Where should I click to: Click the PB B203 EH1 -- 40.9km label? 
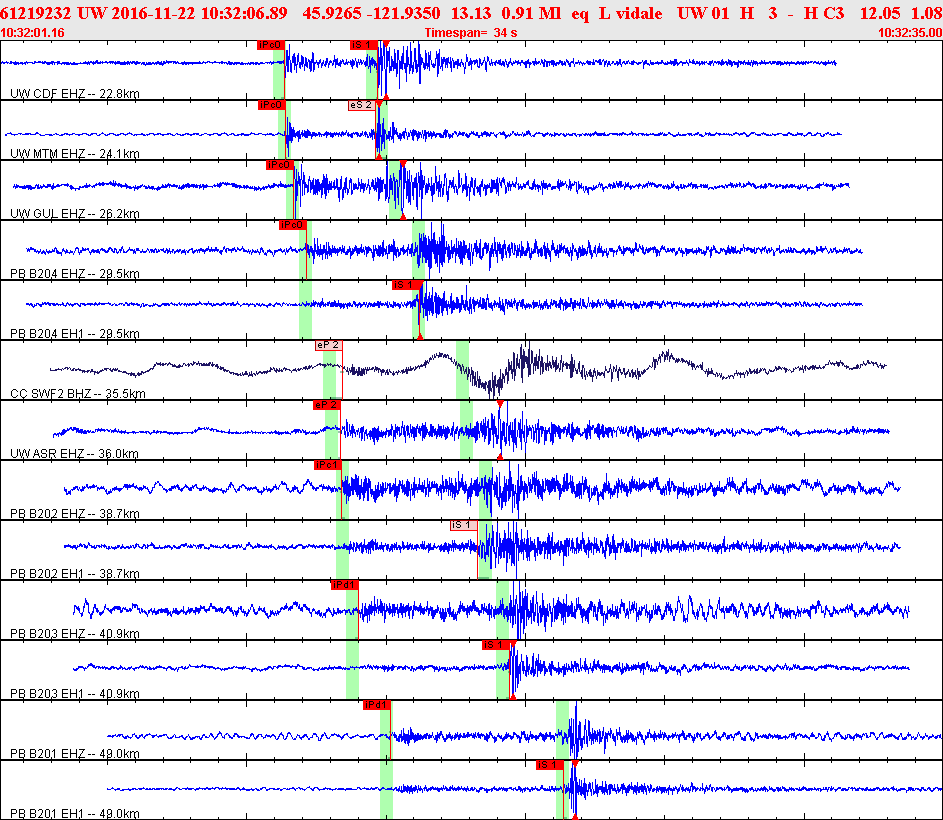click(75, 694)
